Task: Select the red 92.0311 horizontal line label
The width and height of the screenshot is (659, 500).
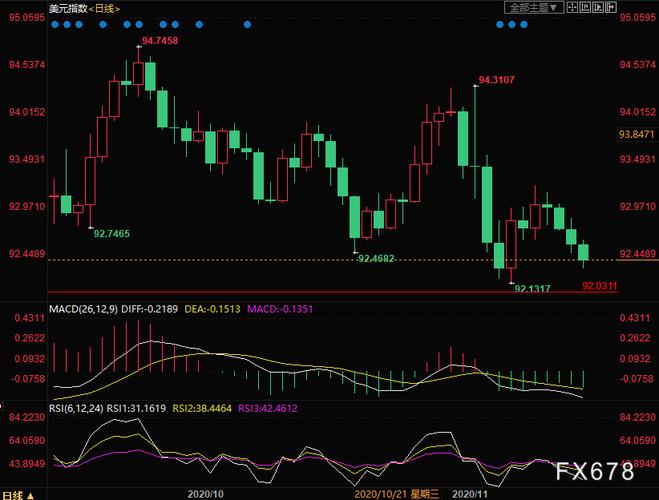Action: click(598, 286)
